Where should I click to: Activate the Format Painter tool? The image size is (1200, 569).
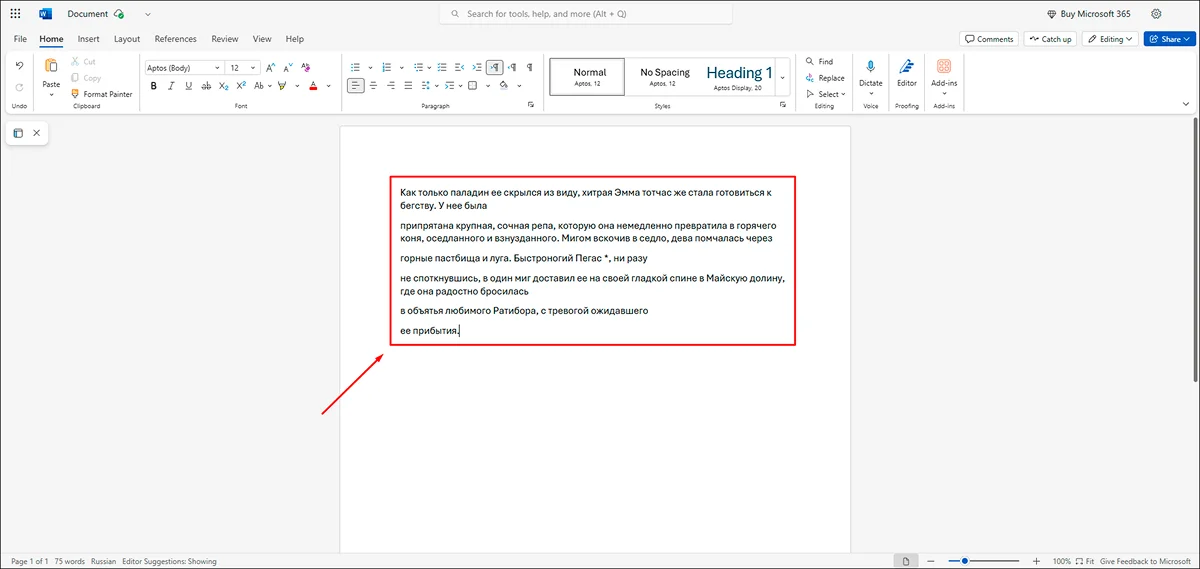(101, 94)
